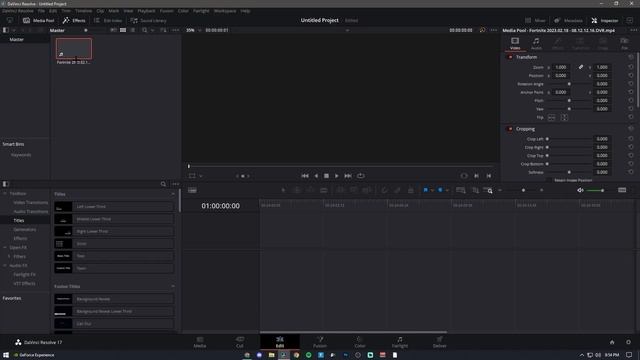Reset the Rotation Angle parameter
The width and height of the screenshot is (640, 360).
point(631,84)
